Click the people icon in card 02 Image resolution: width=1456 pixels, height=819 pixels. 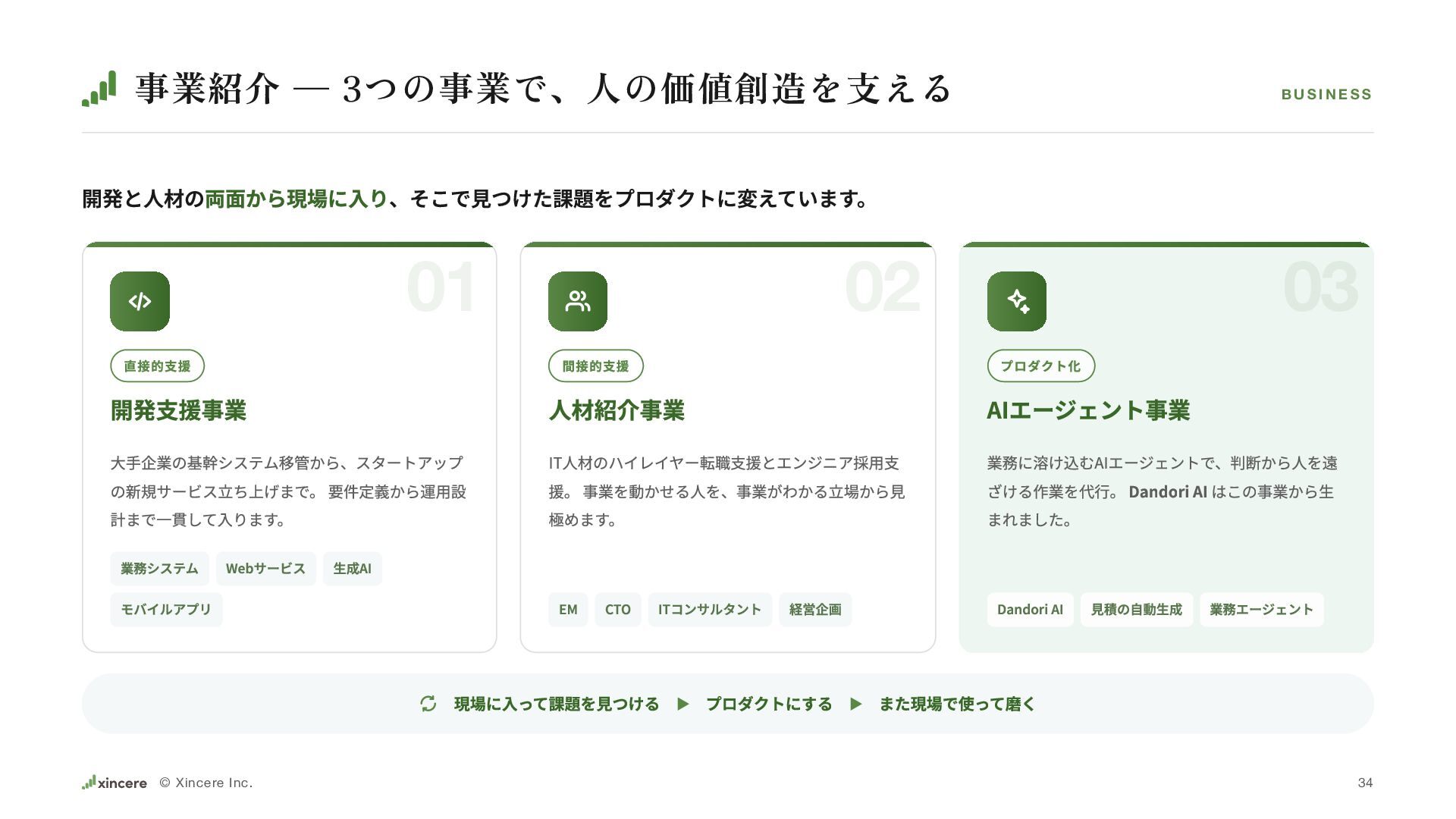point(578,301)
